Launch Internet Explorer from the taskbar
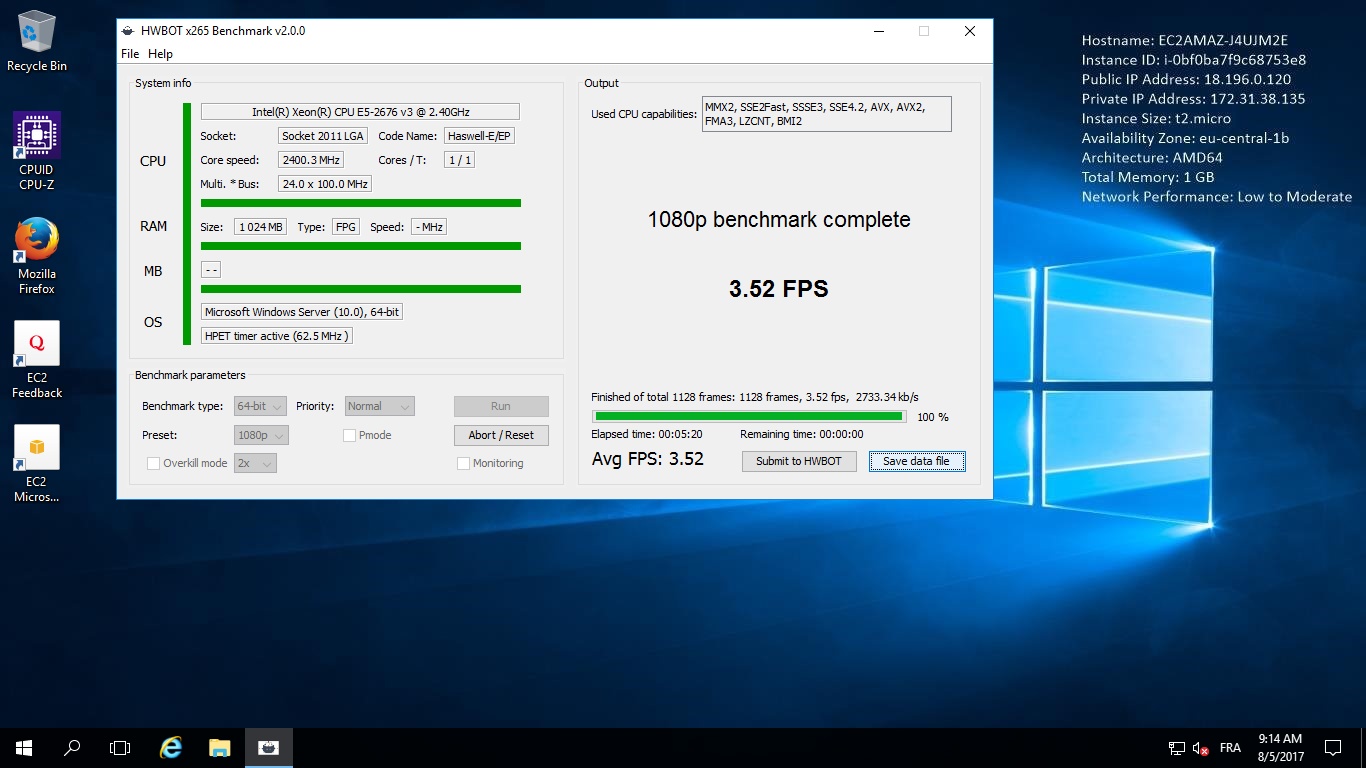The image size is (1366, 768). [172, 747]
